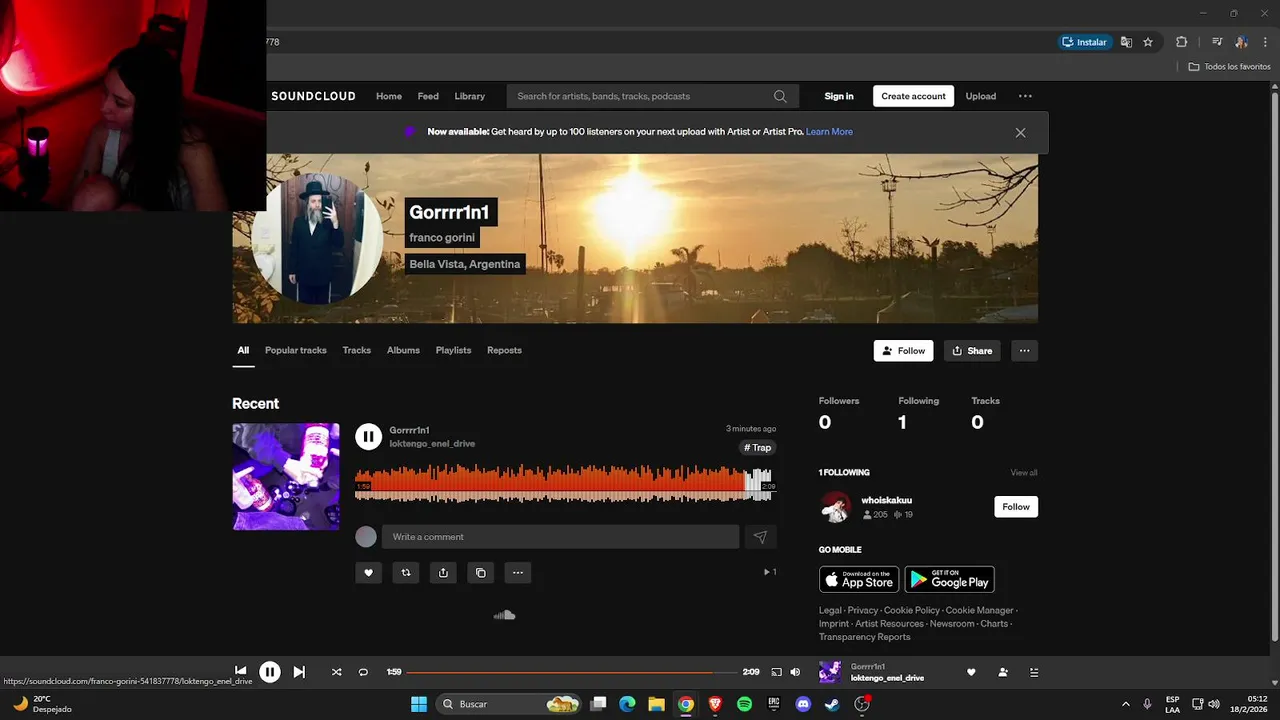Viewport: 1280px width, 720px height.
Task: Copy the track link icon
Action: click(480, 573)
